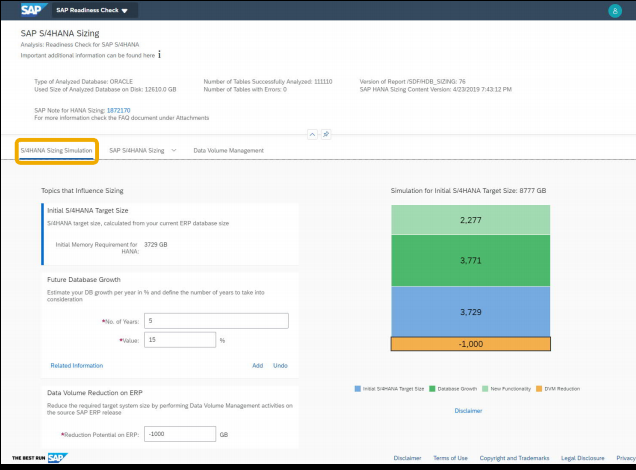Viewport: 636px width, 470px height.
Task: Click the Related Information link
Action: [77, 365]
